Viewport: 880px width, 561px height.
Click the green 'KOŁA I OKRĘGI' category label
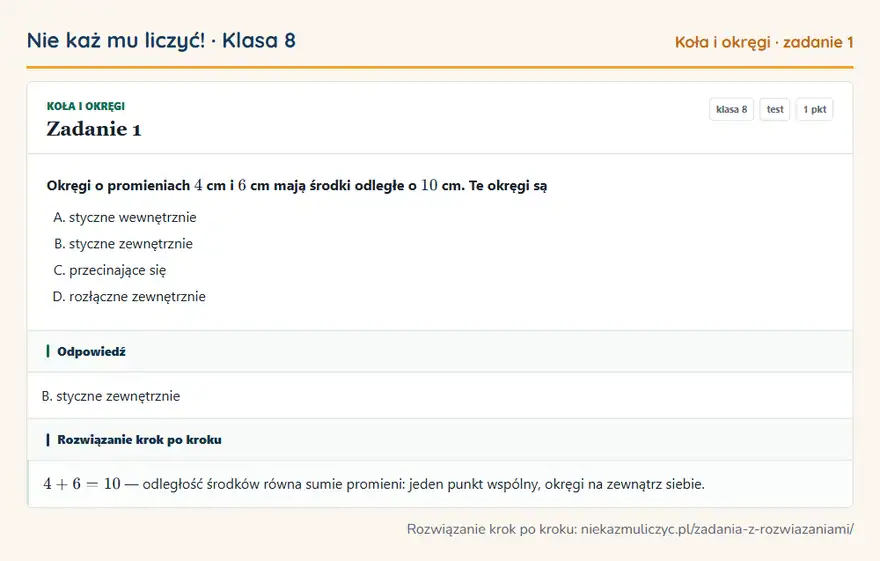pyautogui.click(x=86, y=106)
